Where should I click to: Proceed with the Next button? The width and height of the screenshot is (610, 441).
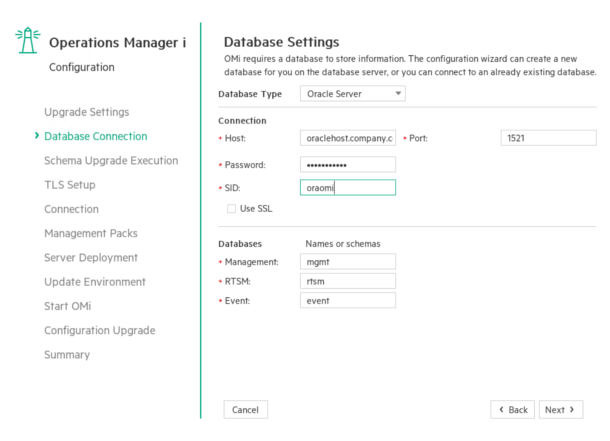click(x=561, y=410)
